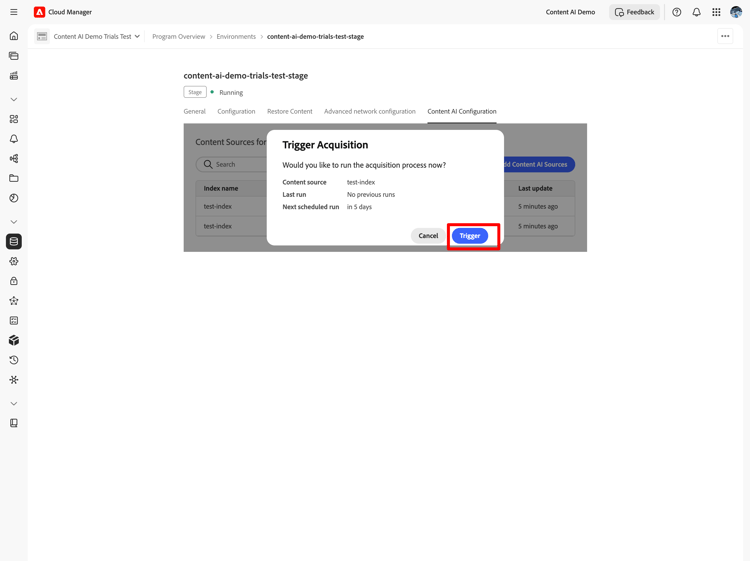Click the Trigger button in the dialog
This screenshot has height=561, width=750.
tap(470, 236)
